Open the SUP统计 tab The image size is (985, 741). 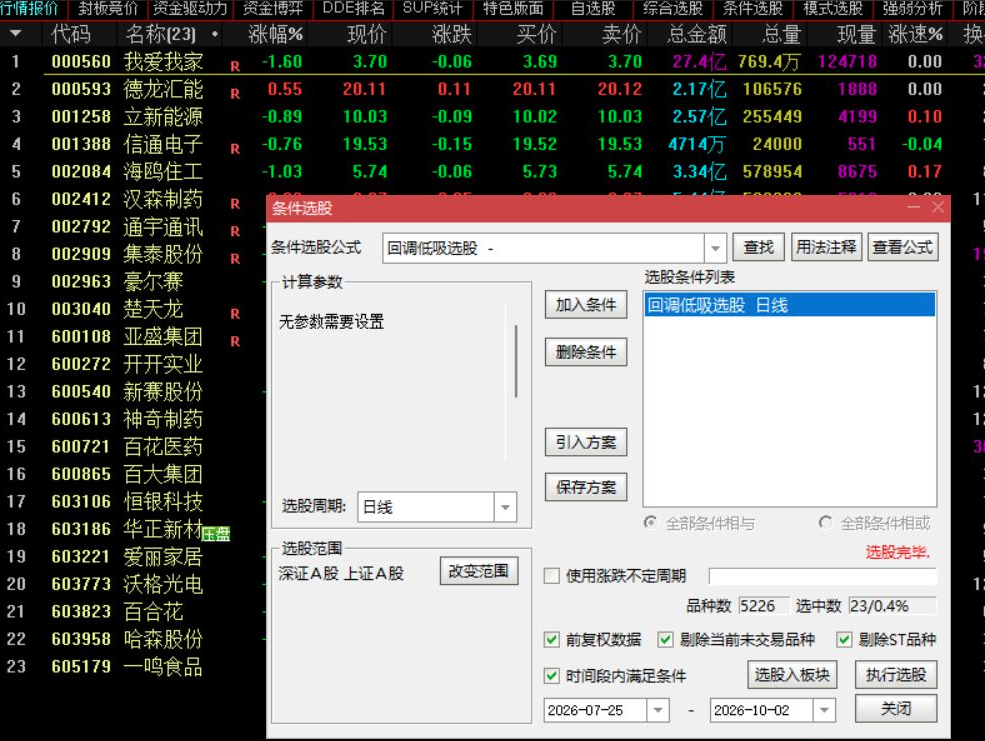pos(432,9)
